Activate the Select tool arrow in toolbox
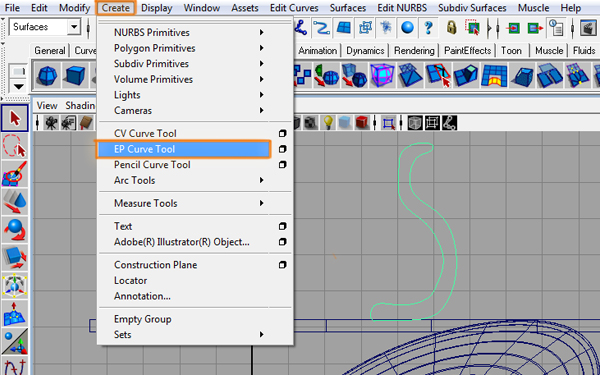 (x=15, y=118)
